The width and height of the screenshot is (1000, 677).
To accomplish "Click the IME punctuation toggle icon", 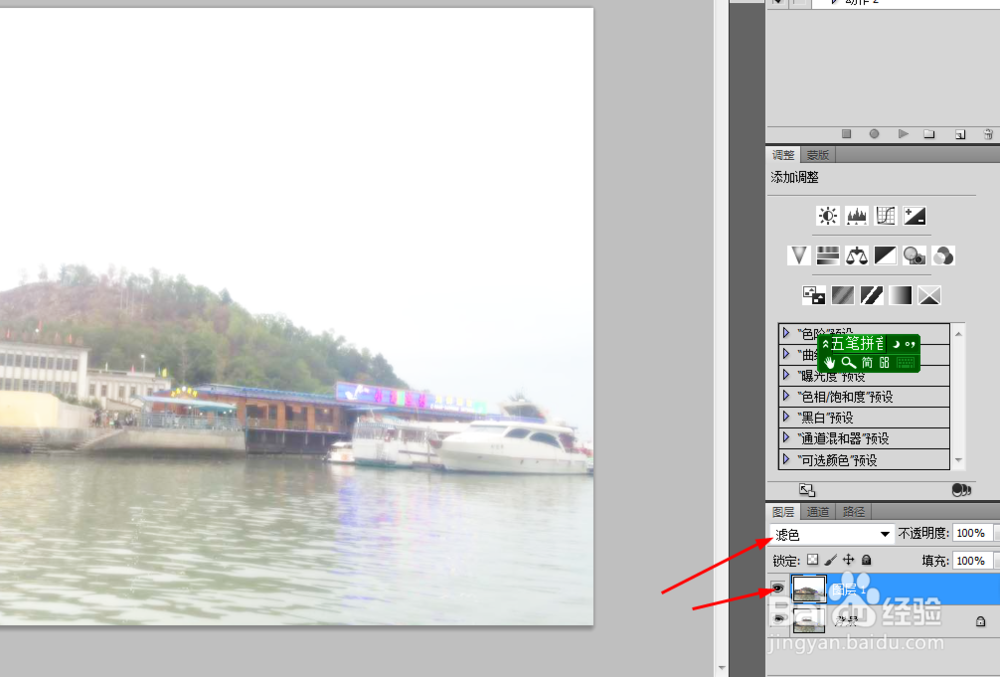I will (910, 344).
